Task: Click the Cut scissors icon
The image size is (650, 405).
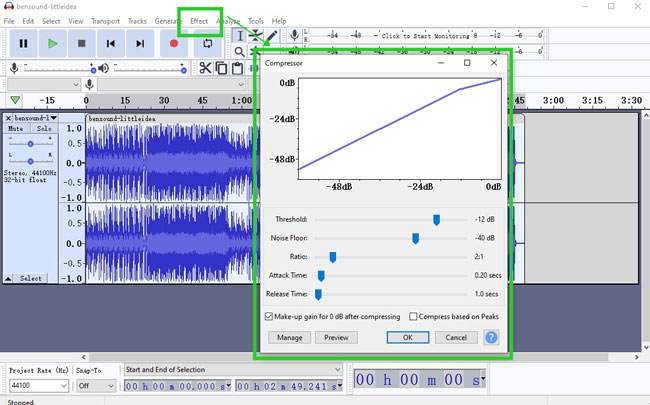Action: pyautogui.click(x=205, y=68)
